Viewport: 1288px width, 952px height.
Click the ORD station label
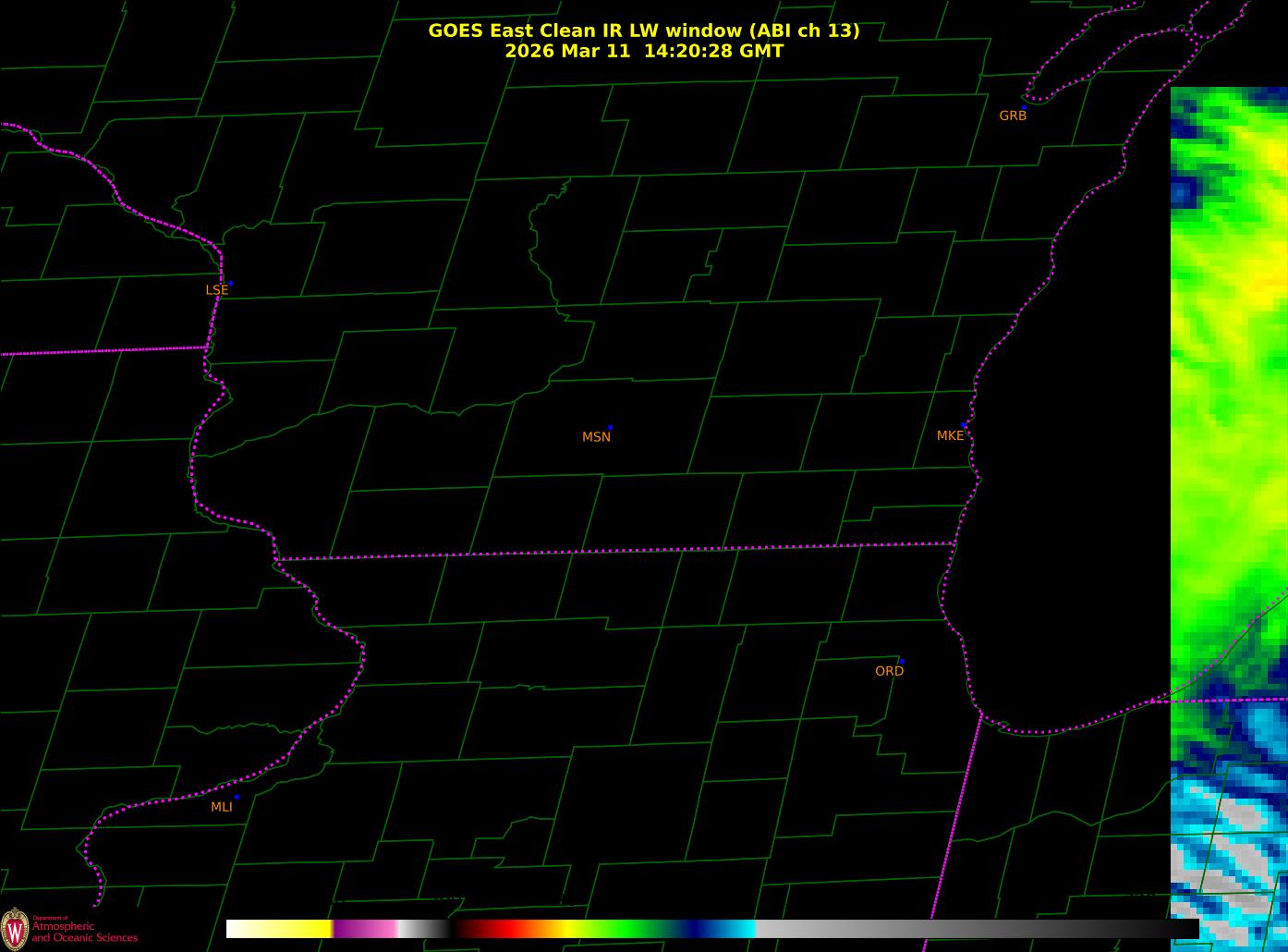tap(889, 671)
